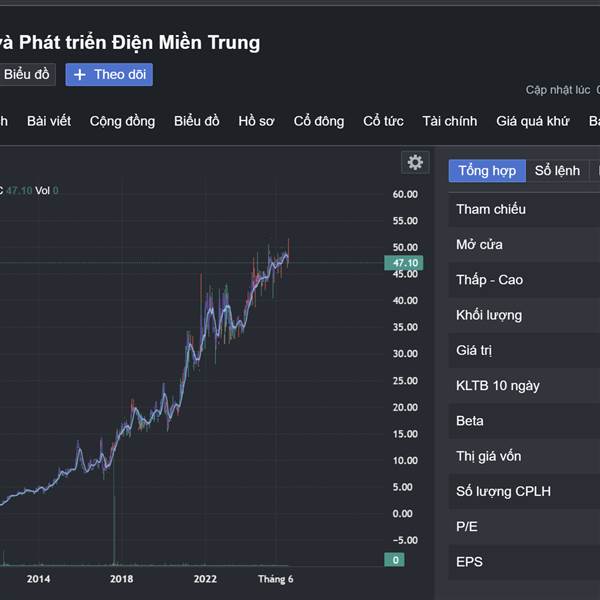Screen dimensions: 600x600
Task: Open Tài chính tab
Action: click(x=449, y=121)
